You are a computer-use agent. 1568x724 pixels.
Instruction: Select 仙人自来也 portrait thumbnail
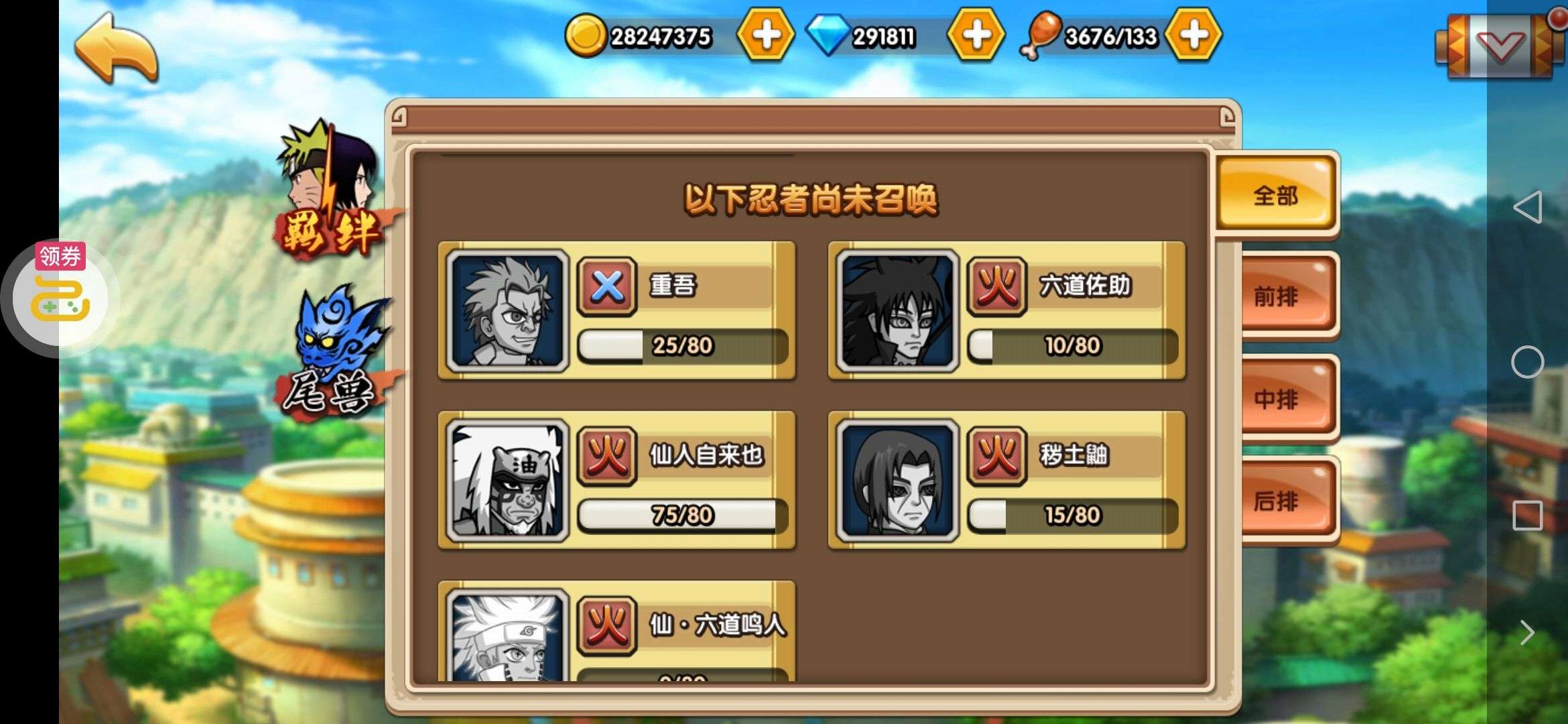pos(508,481)
